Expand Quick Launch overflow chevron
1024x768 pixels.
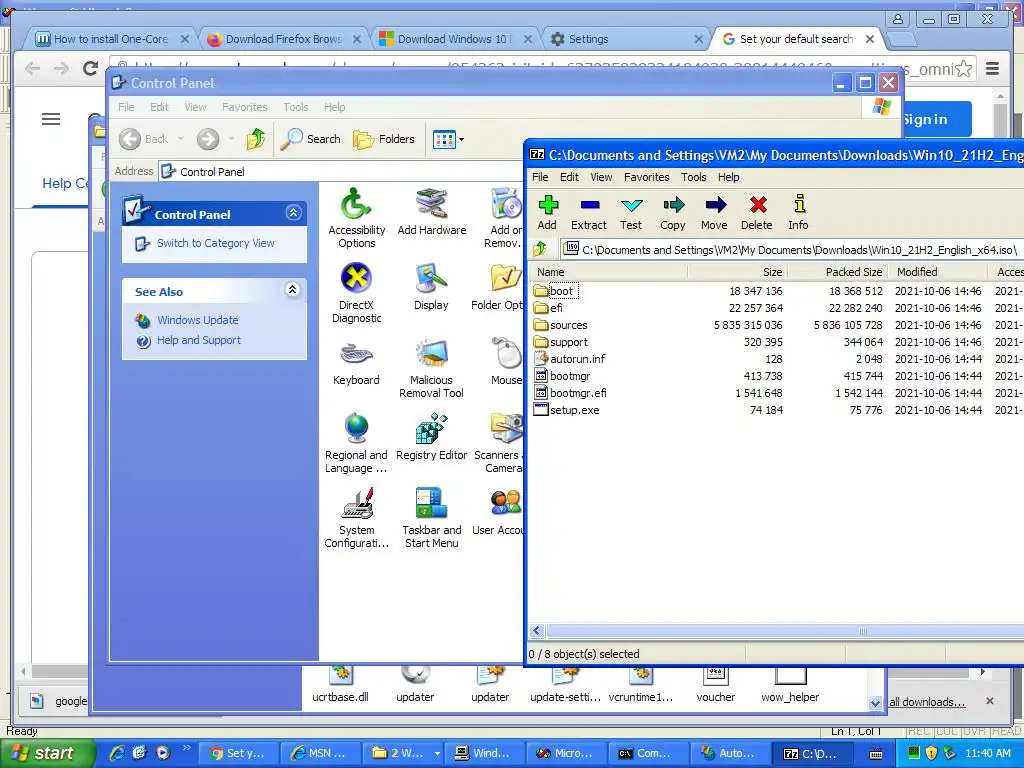click(186, 747)
